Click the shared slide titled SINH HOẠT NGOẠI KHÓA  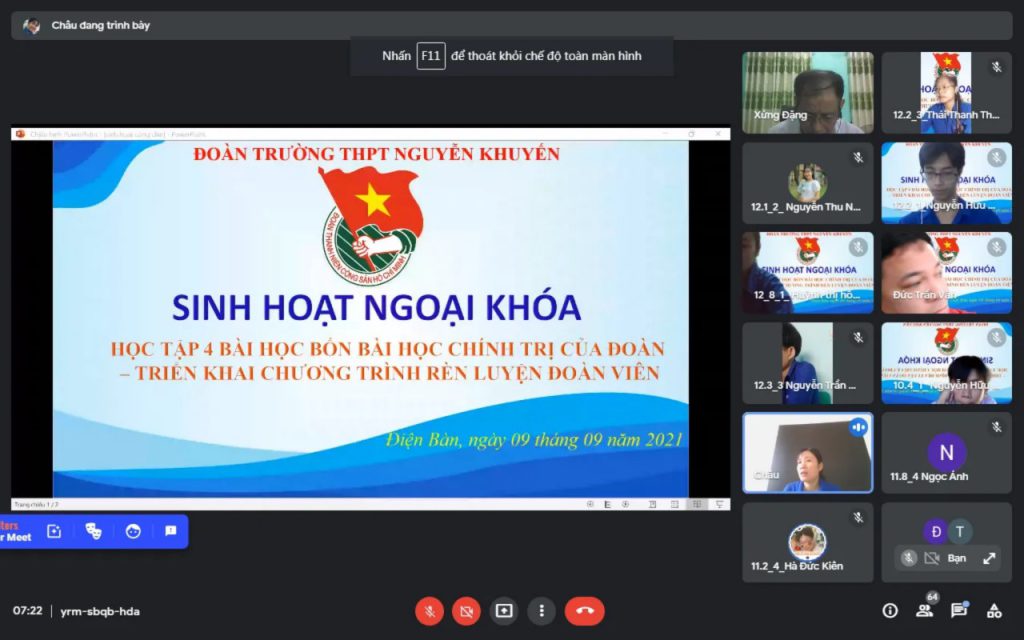370,319
